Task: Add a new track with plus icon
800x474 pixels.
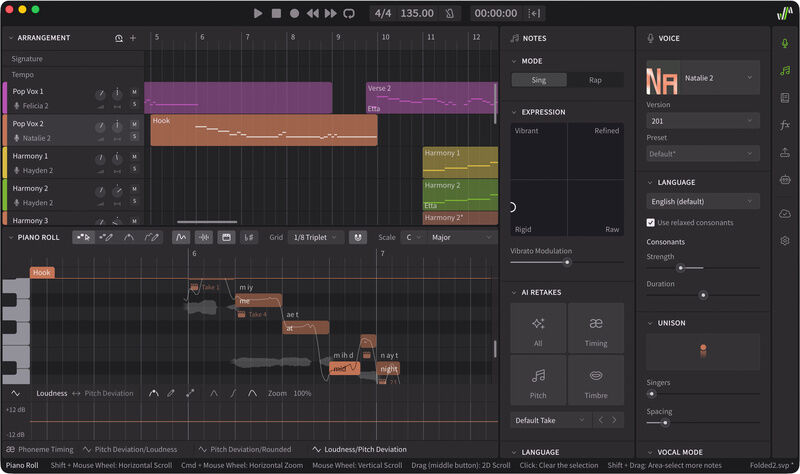Action: point(133,38)
